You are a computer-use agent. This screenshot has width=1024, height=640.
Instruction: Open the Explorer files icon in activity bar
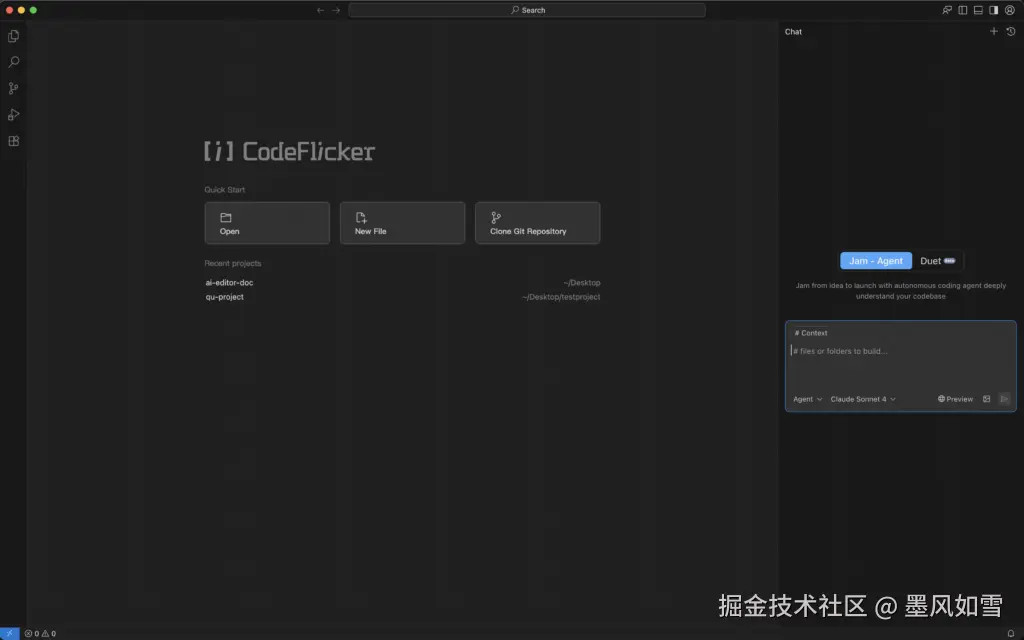click(x=13, y=36)
